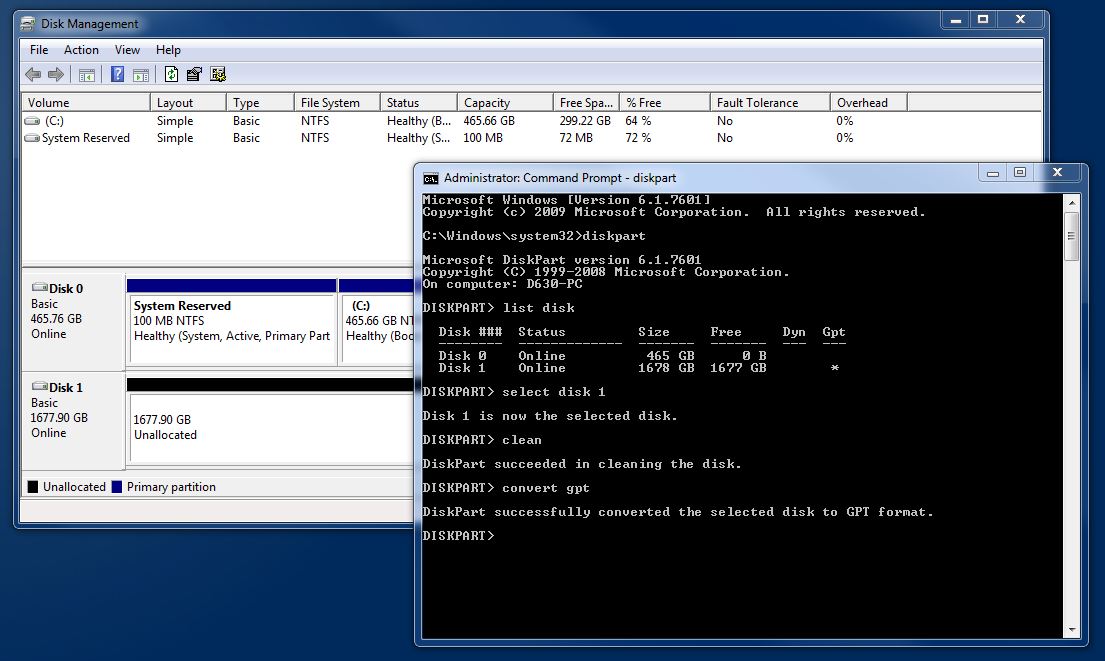Click the 72 MB free space cell
The width and height of the screenshot is (1105, 661).
pyautogui.click(x=576, y=138)
